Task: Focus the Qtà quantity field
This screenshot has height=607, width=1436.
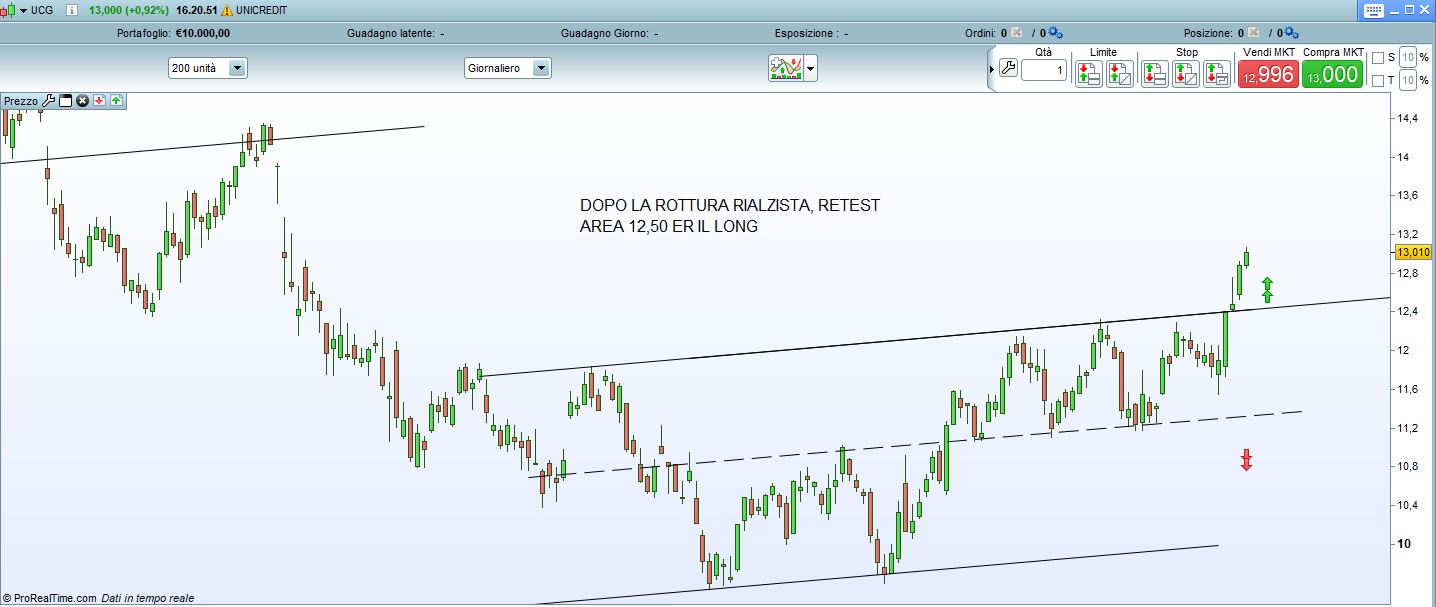Action: click(1044, 71)
